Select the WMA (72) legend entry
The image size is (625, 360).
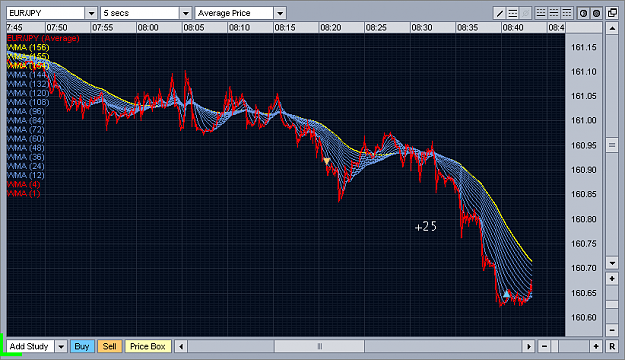(x=26, y=130)
